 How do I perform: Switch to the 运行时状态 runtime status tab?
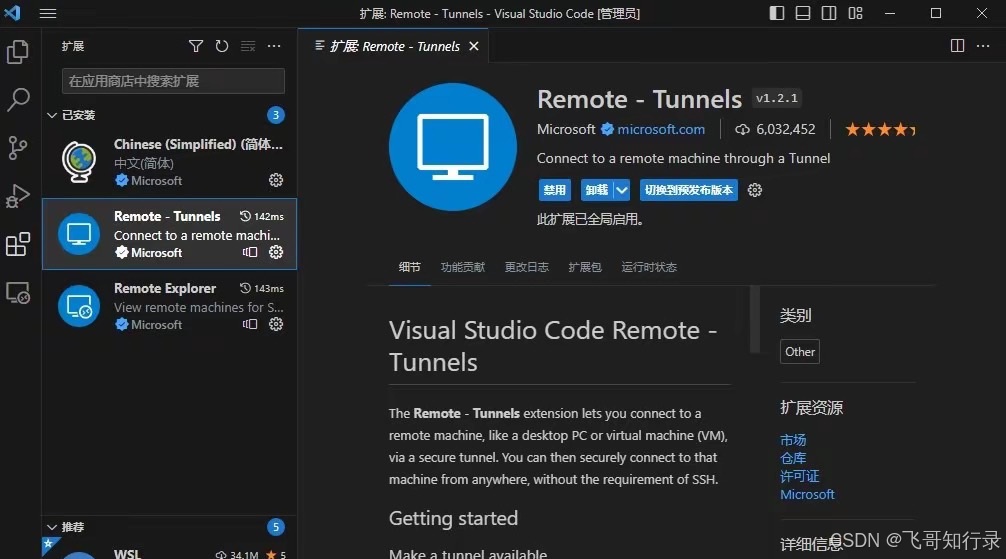click(649, 267)
